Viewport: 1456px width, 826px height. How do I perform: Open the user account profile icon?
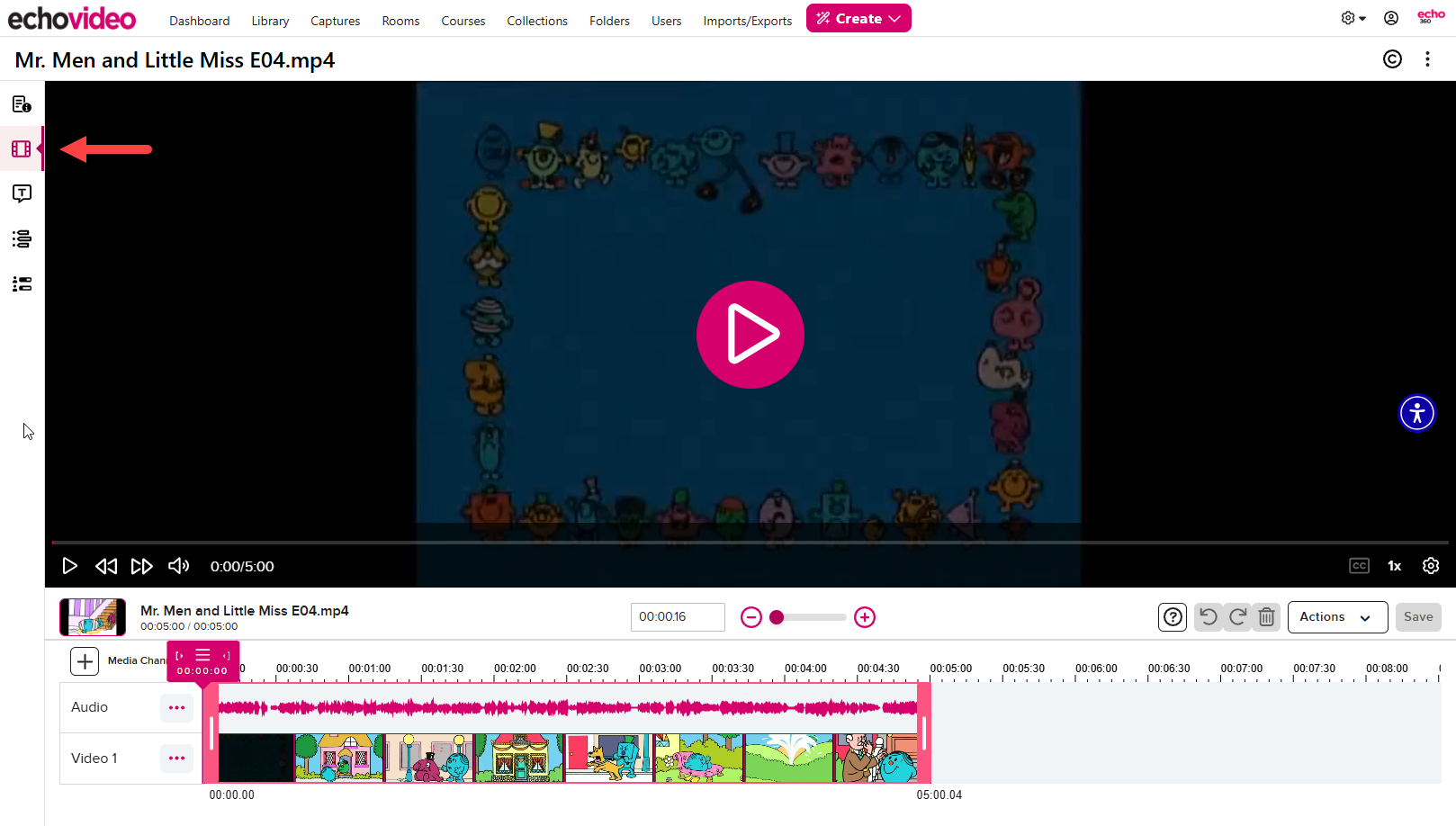click(x=1391, y=18)
